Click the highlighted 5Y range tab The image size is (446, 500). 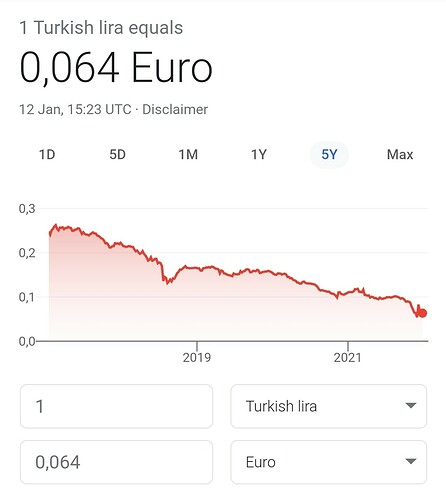(x=329, y=155)
